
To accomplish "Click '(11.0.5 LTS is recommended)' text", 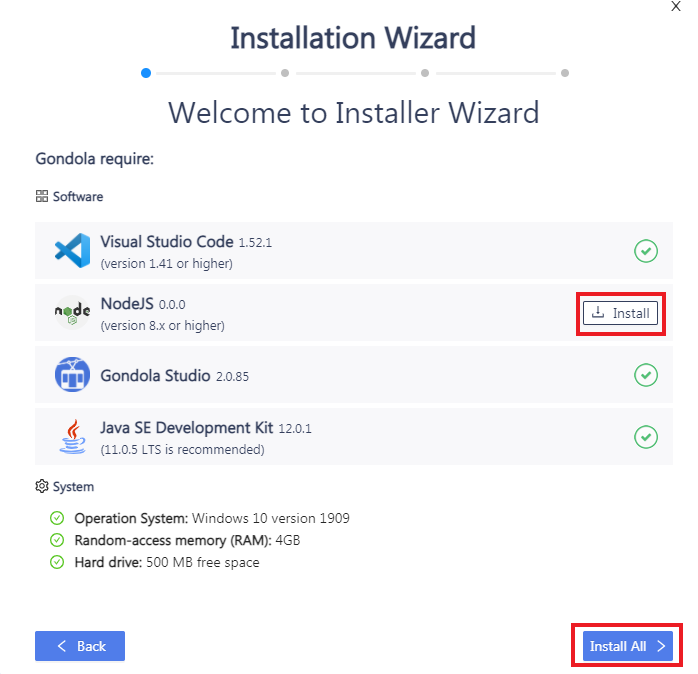I will tap(183, 450).
